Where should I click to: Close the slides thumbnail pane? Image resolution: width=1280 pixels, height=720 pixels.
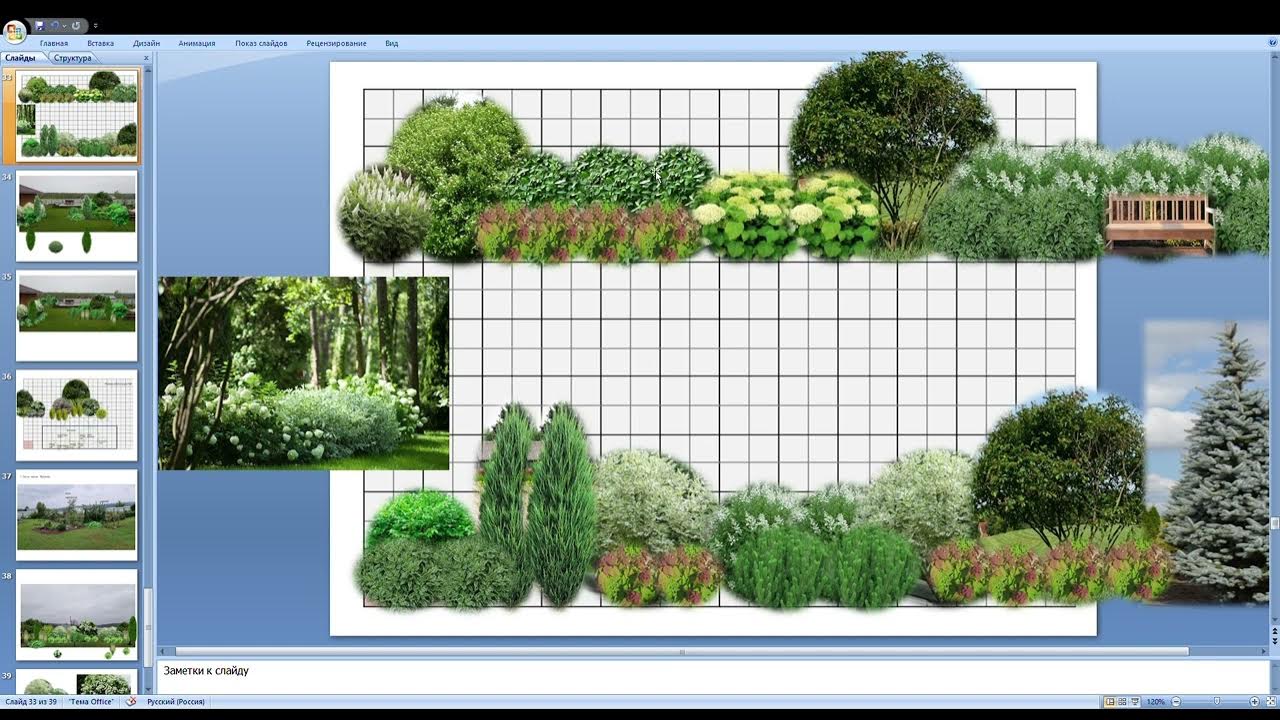pyautogui.click(x=146, y=58)
